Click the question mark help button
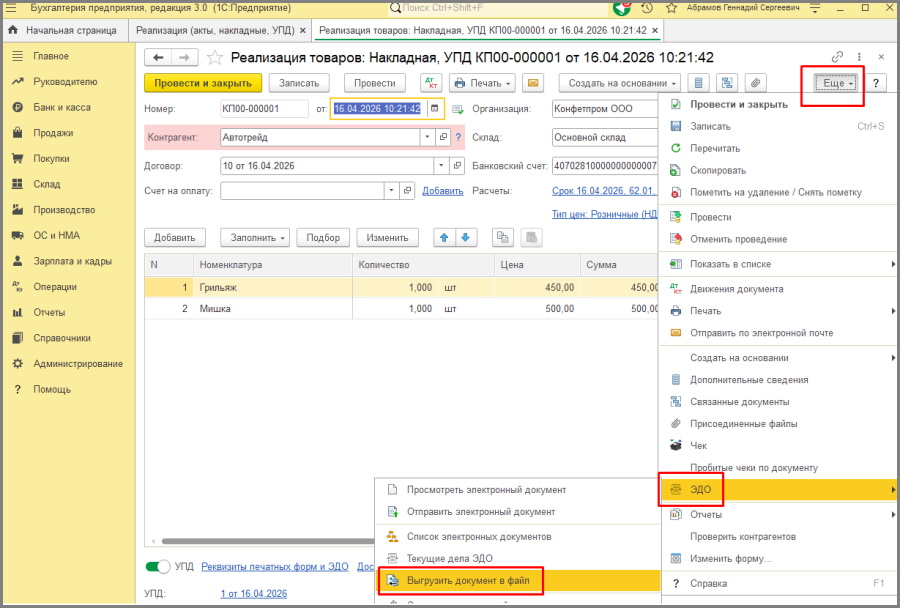This screenshot has width=900, height=608. 877,83
